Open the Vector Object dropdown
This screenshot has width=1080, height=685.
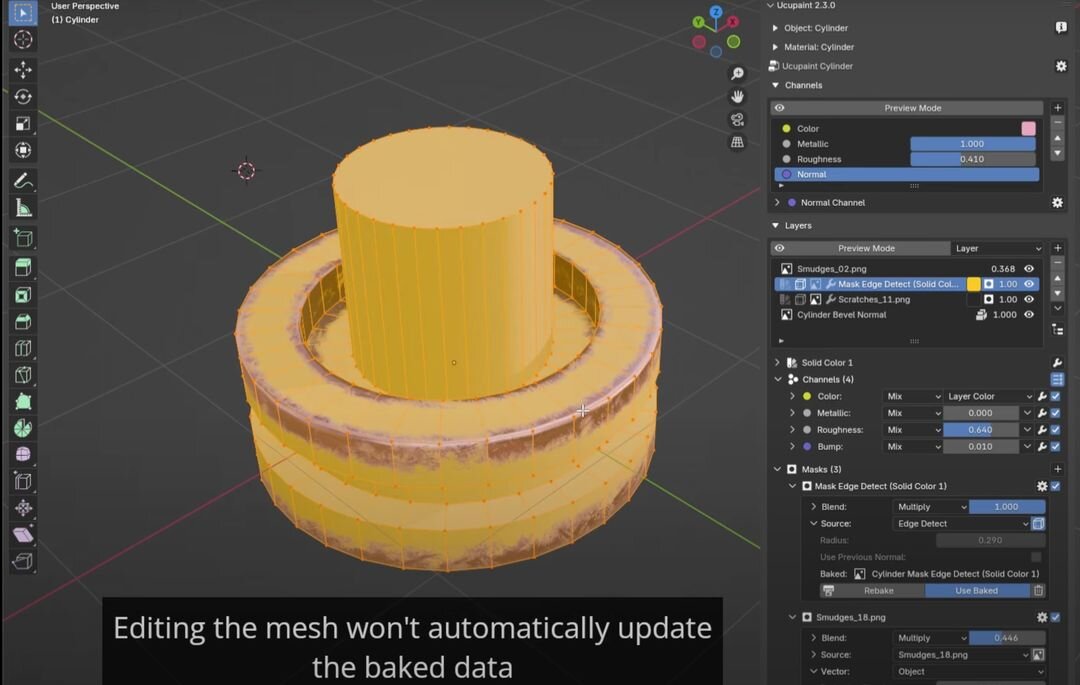click(968, 672)
